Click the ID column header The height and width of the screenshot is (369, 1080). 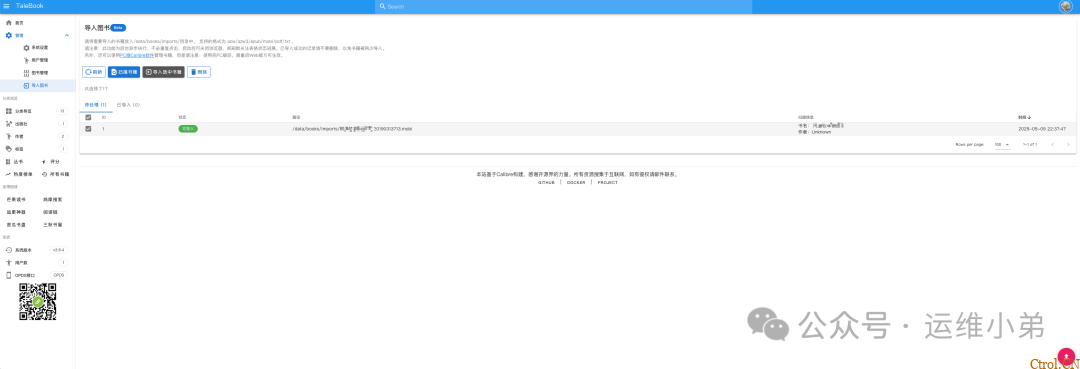pyautogui.click(x=104, y=117)
